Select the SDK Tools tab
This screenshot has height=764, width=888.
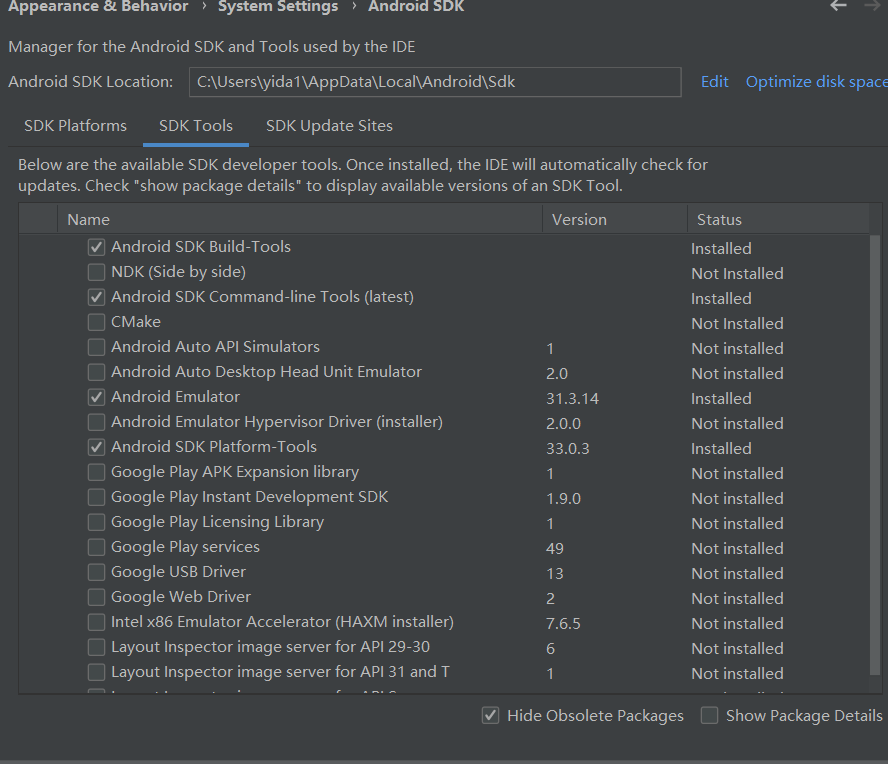[x=196, y=126]
